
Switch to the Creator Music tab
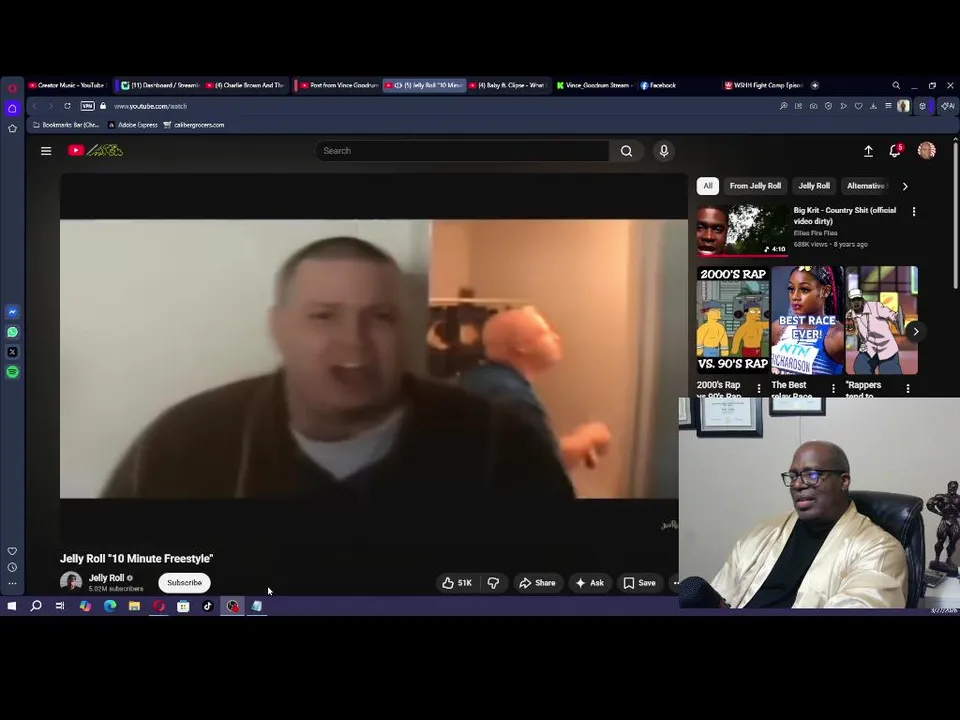pos(67,85)
